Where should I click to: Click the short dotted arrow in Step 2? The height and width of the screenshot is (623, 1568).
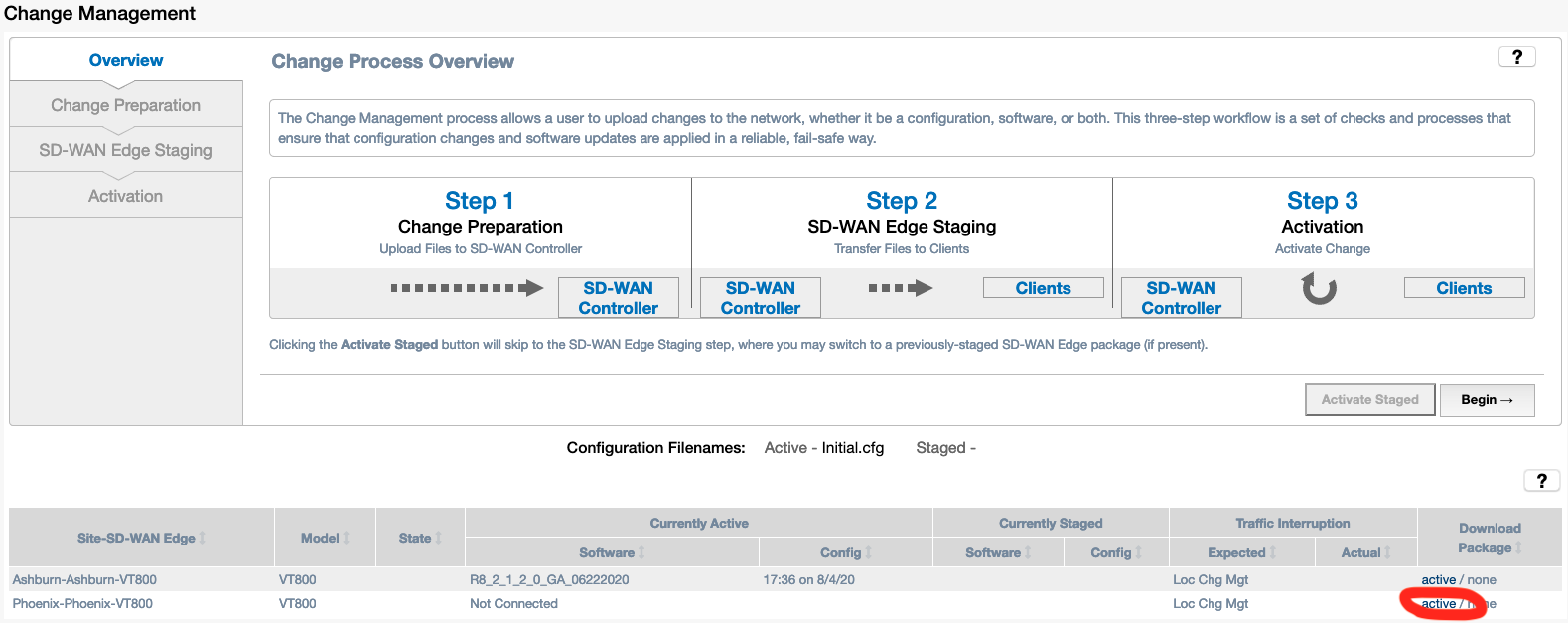(x=901, y=288)
